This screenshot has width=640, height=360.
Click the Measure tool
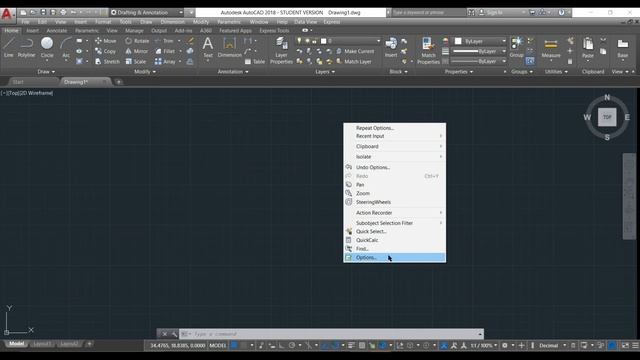pos(551,47)
